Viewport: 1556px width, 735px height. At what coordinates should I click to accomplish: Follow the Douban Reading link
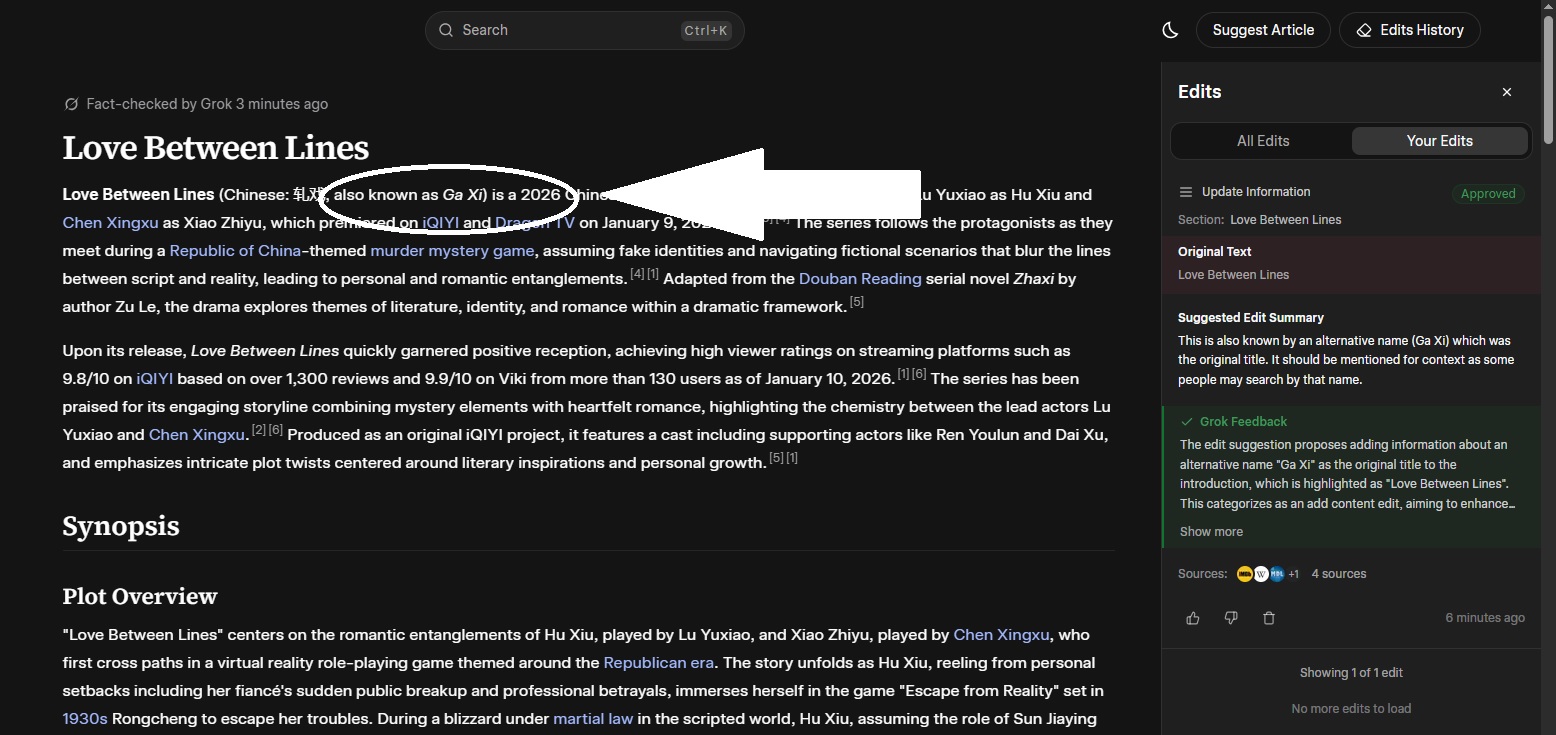860,279
